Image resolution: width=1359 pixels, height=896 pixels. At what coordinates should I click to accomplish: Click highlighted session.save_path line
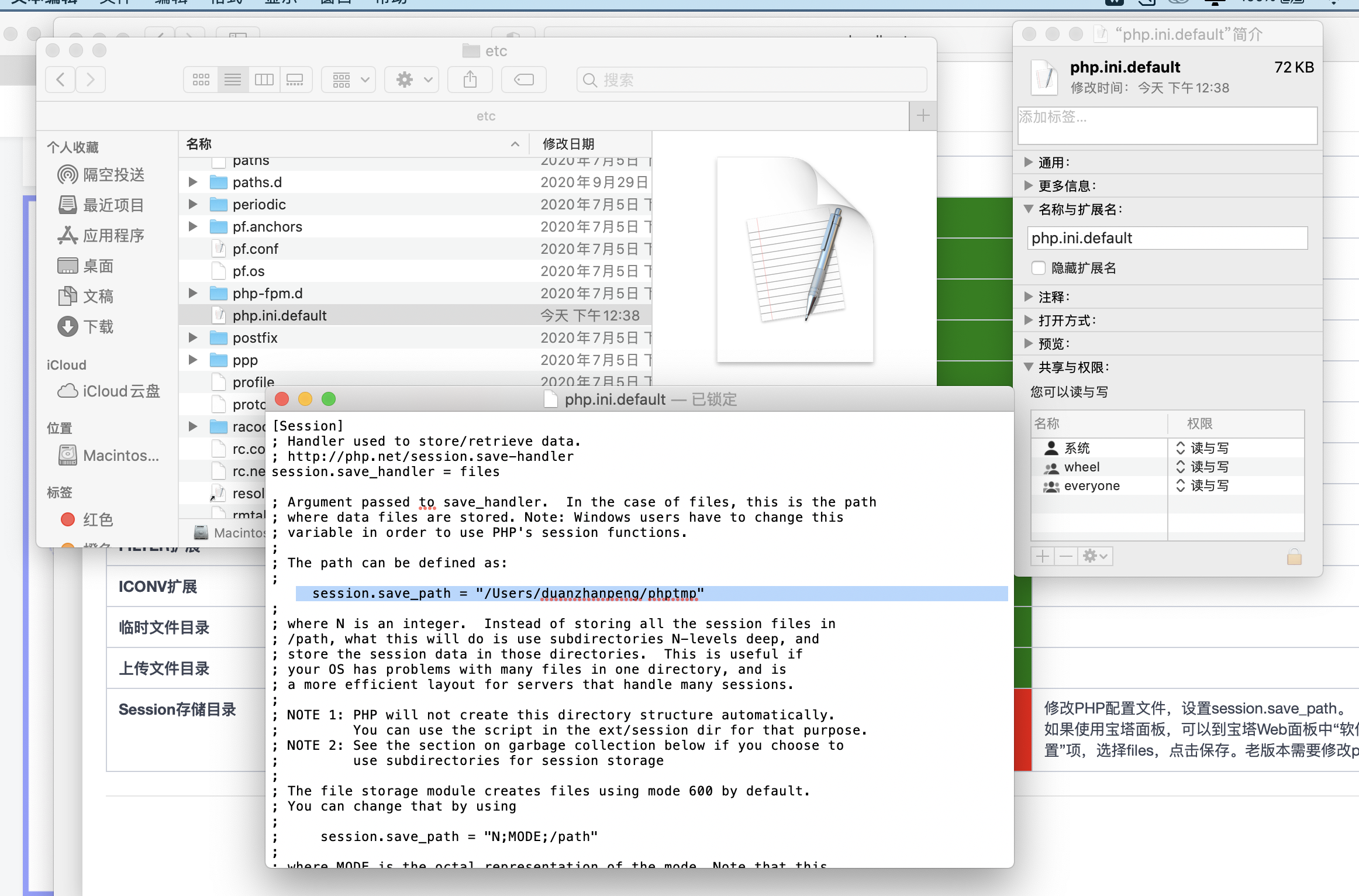point(651,593)
